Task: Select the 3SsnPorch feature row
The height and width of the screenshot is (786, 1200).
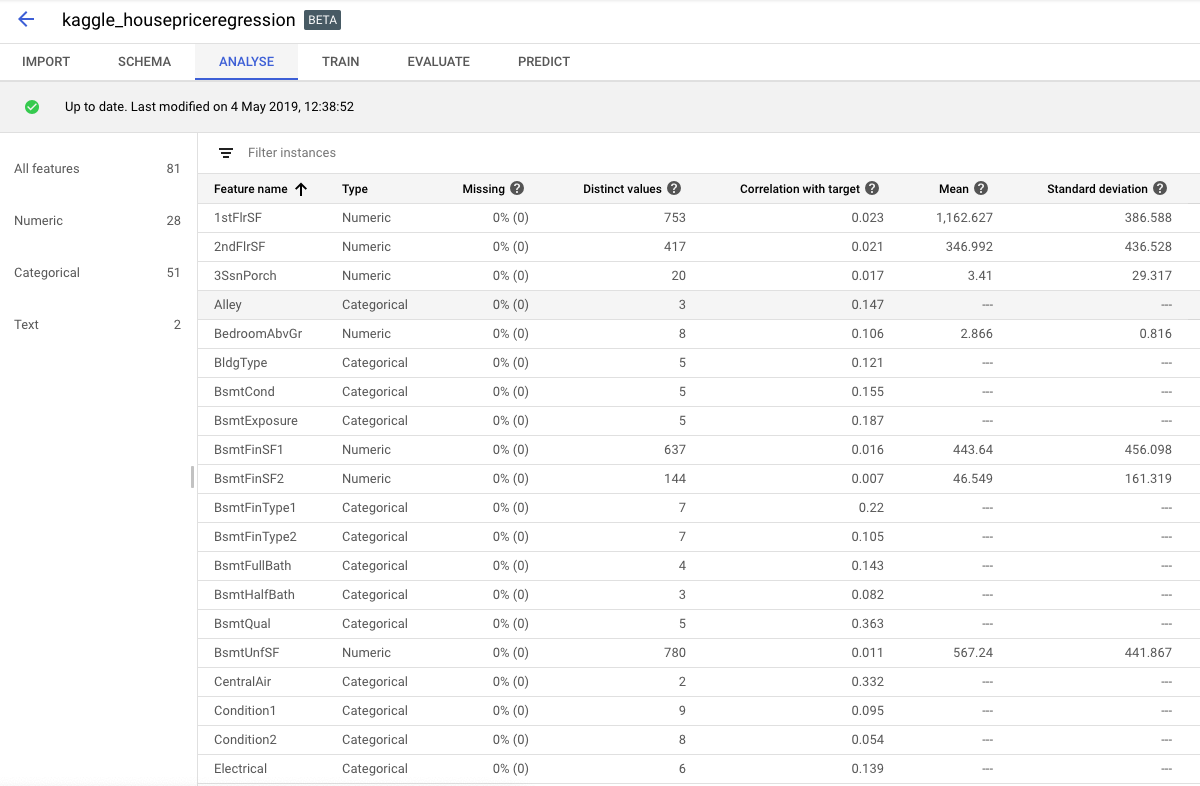Action: pyautogui.click(x=699, y=276)
